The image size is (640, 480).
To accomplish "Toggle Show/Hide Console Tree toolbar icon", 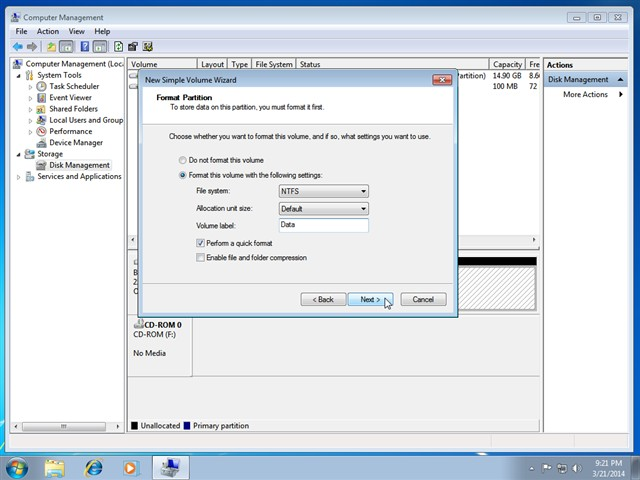I will 66,47.
